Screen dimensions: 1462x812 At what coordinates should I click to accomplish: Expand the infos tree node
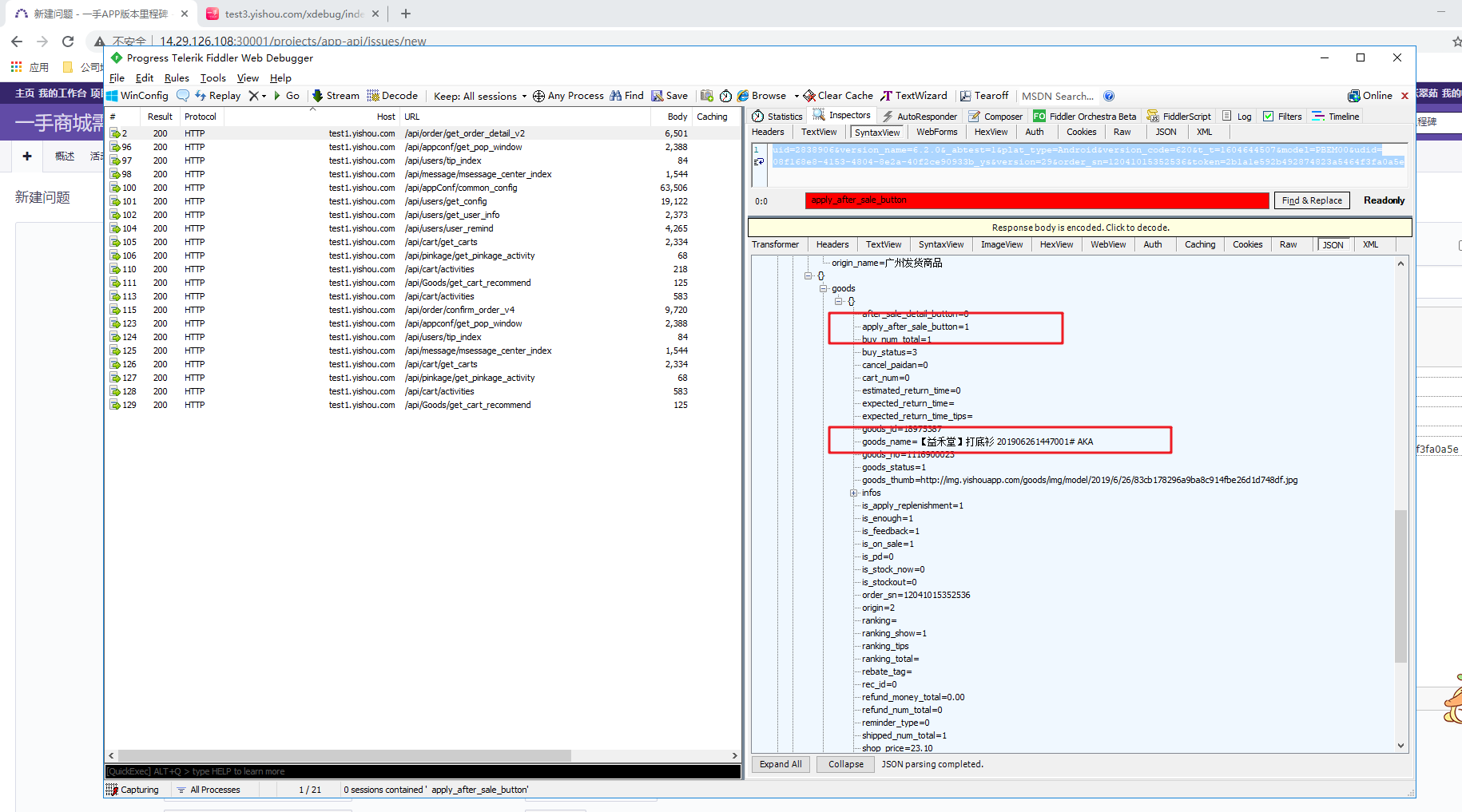pyautogui.click(x=853, y=493)
